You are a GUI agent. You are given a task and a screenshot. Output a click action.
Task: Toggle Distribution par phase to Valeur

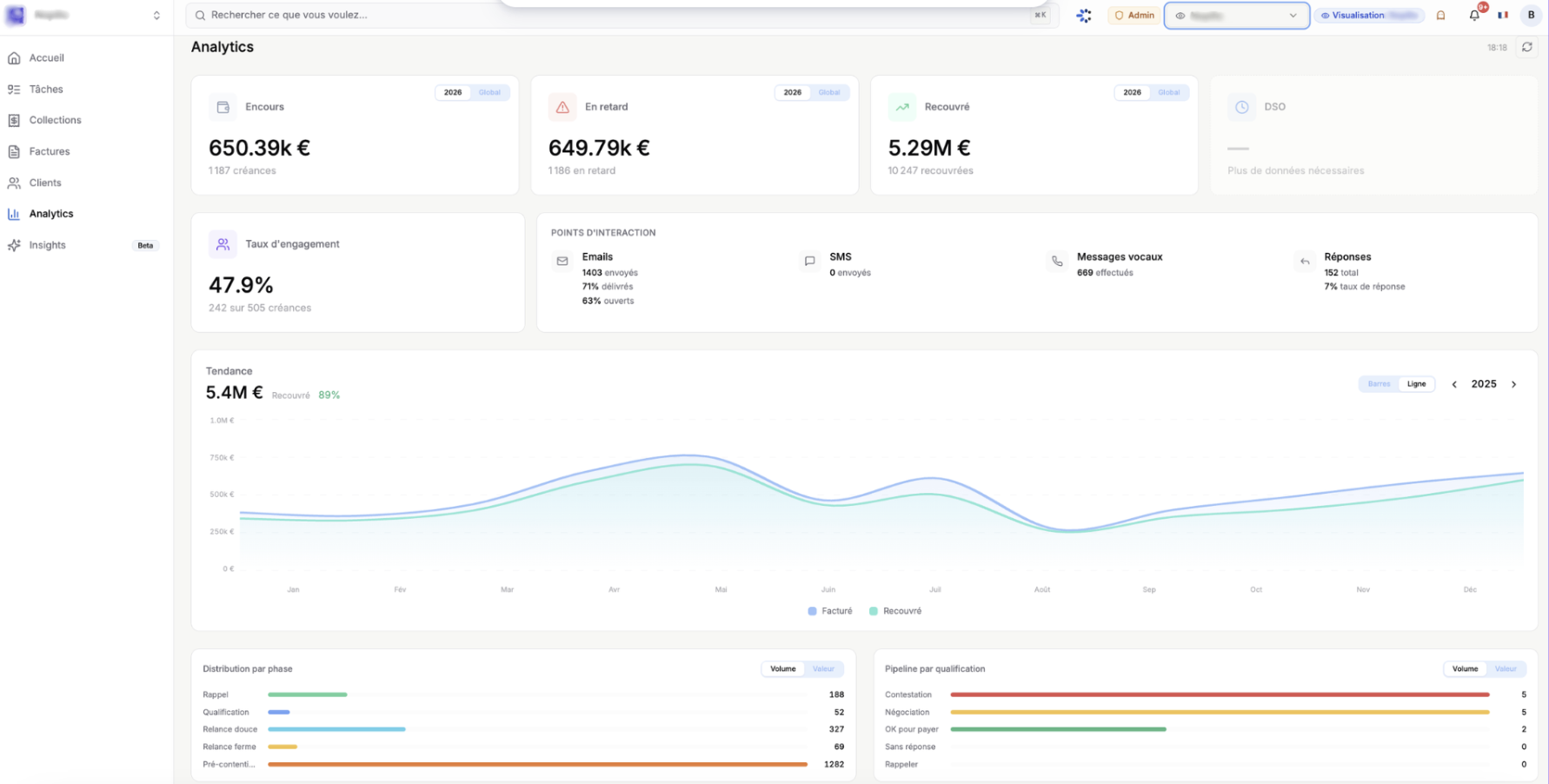(823, 669)
